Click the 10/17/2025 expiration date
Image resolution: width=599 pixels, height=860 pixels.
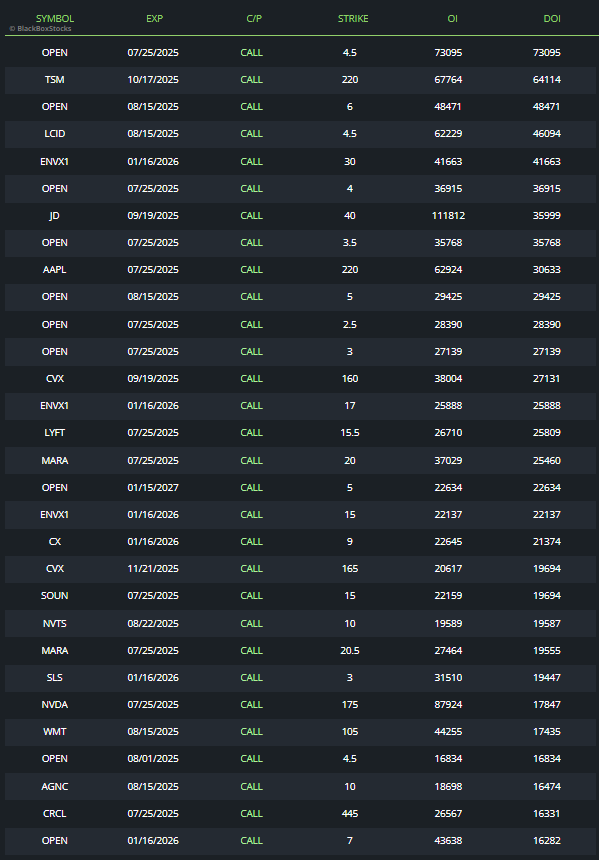click(x=153, y=80)
